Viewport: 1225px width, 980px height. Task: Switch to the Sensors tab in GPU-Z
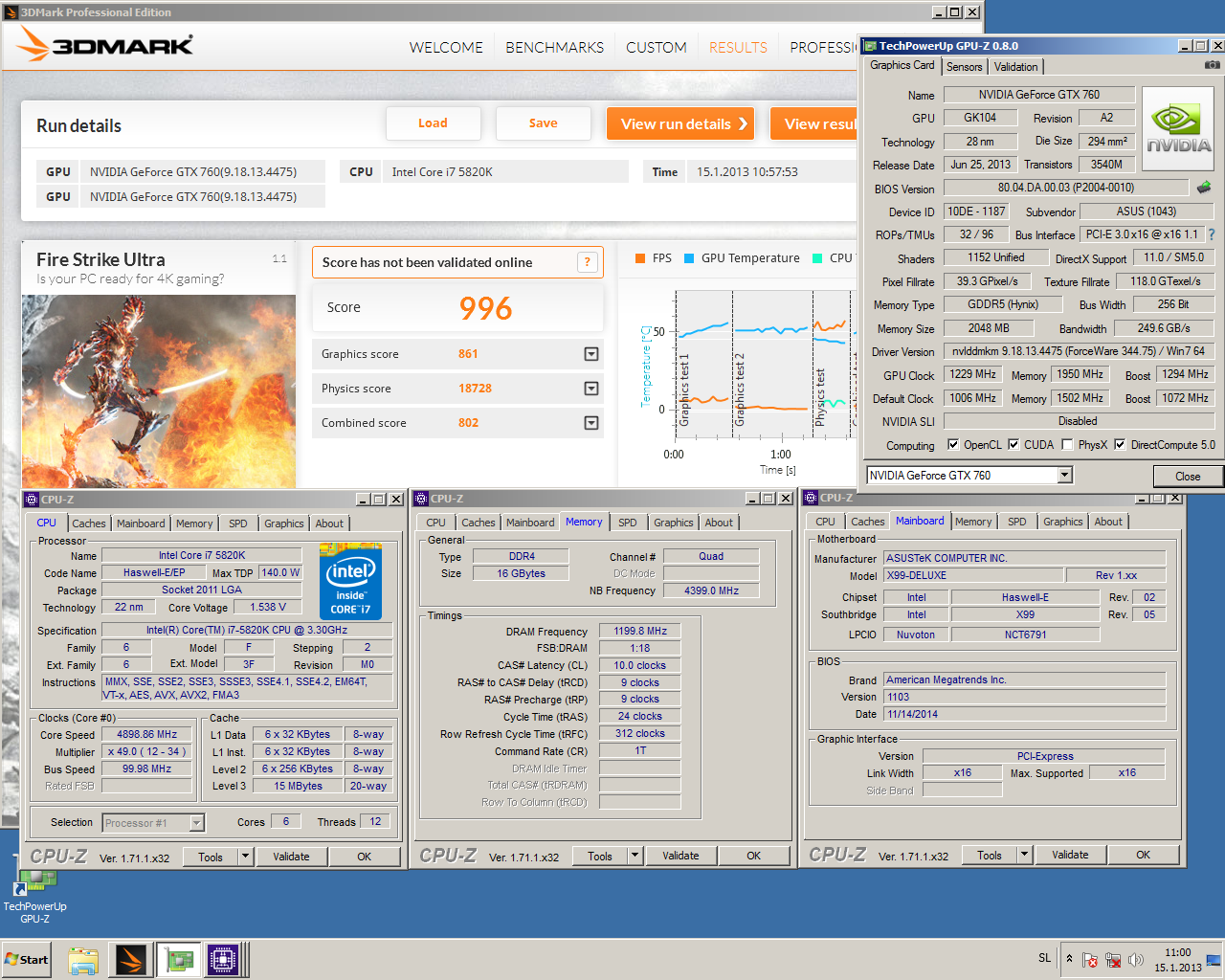tap(964, 67)
